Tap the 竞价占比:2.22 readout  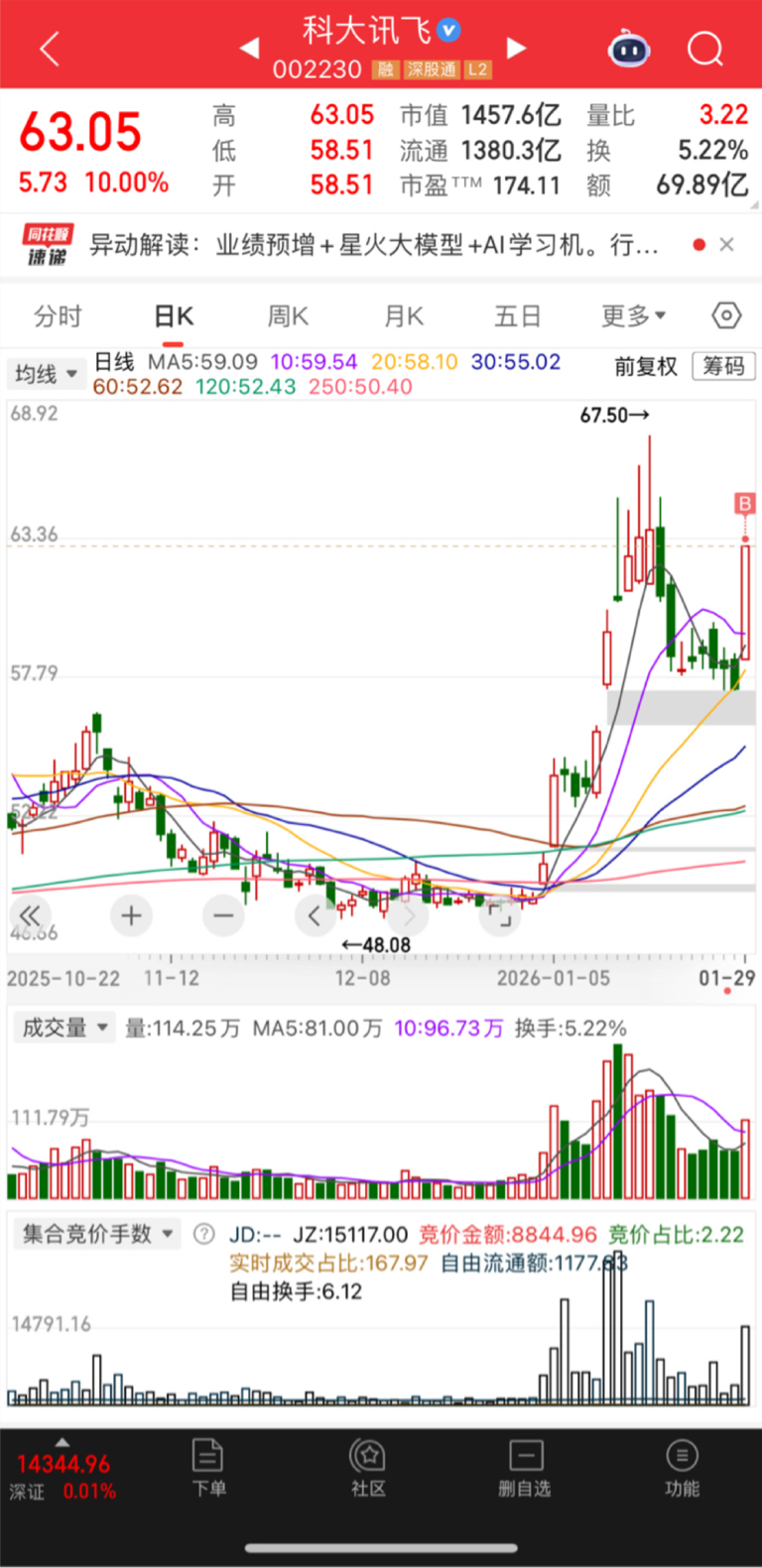(676, 1234)
